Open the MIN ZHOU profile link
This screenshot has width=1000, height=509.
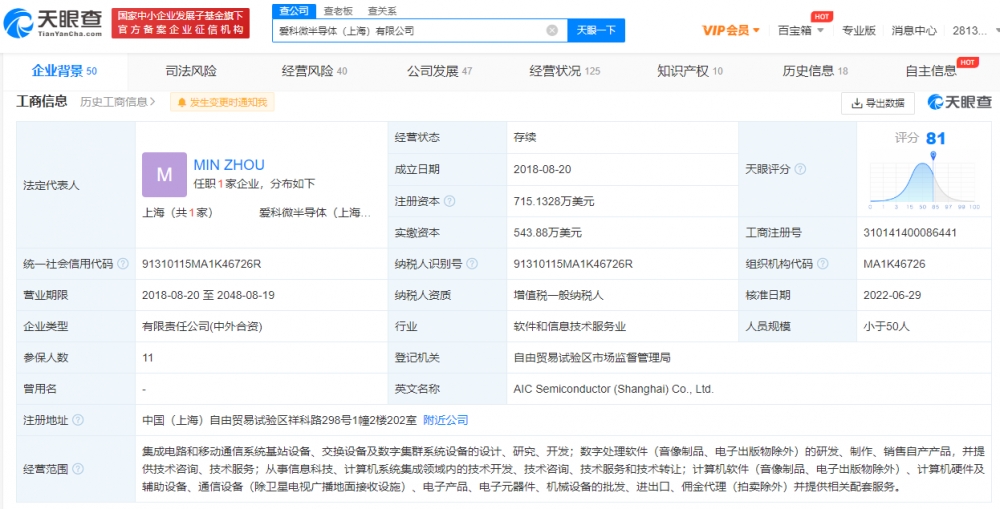229,165
